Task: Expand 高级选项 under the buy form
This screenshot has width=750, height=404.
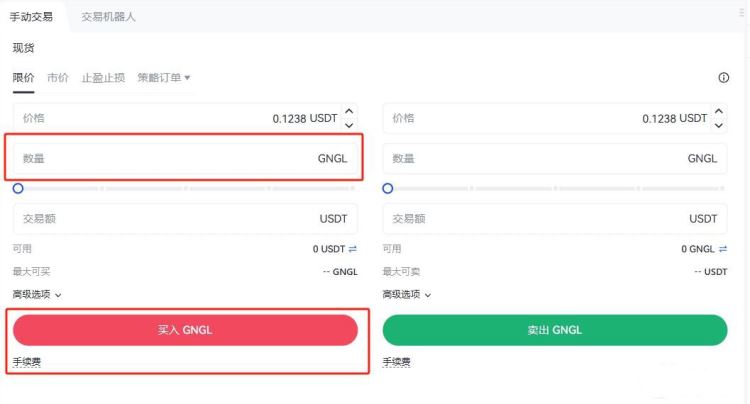Action: (37, 294)
